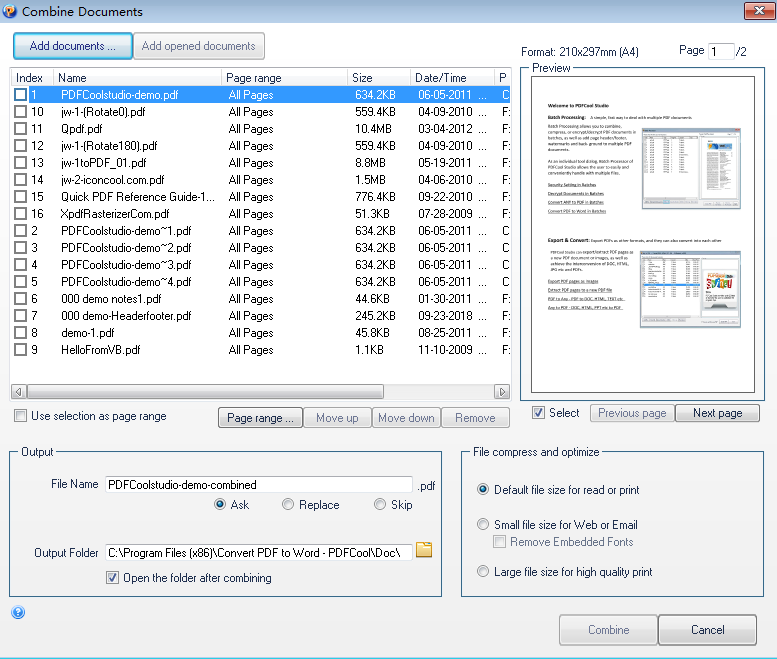Click the 07-28-2009 date cell
Image resolution: width=777 pixels, height=659 pixels.
coord(445,214)
